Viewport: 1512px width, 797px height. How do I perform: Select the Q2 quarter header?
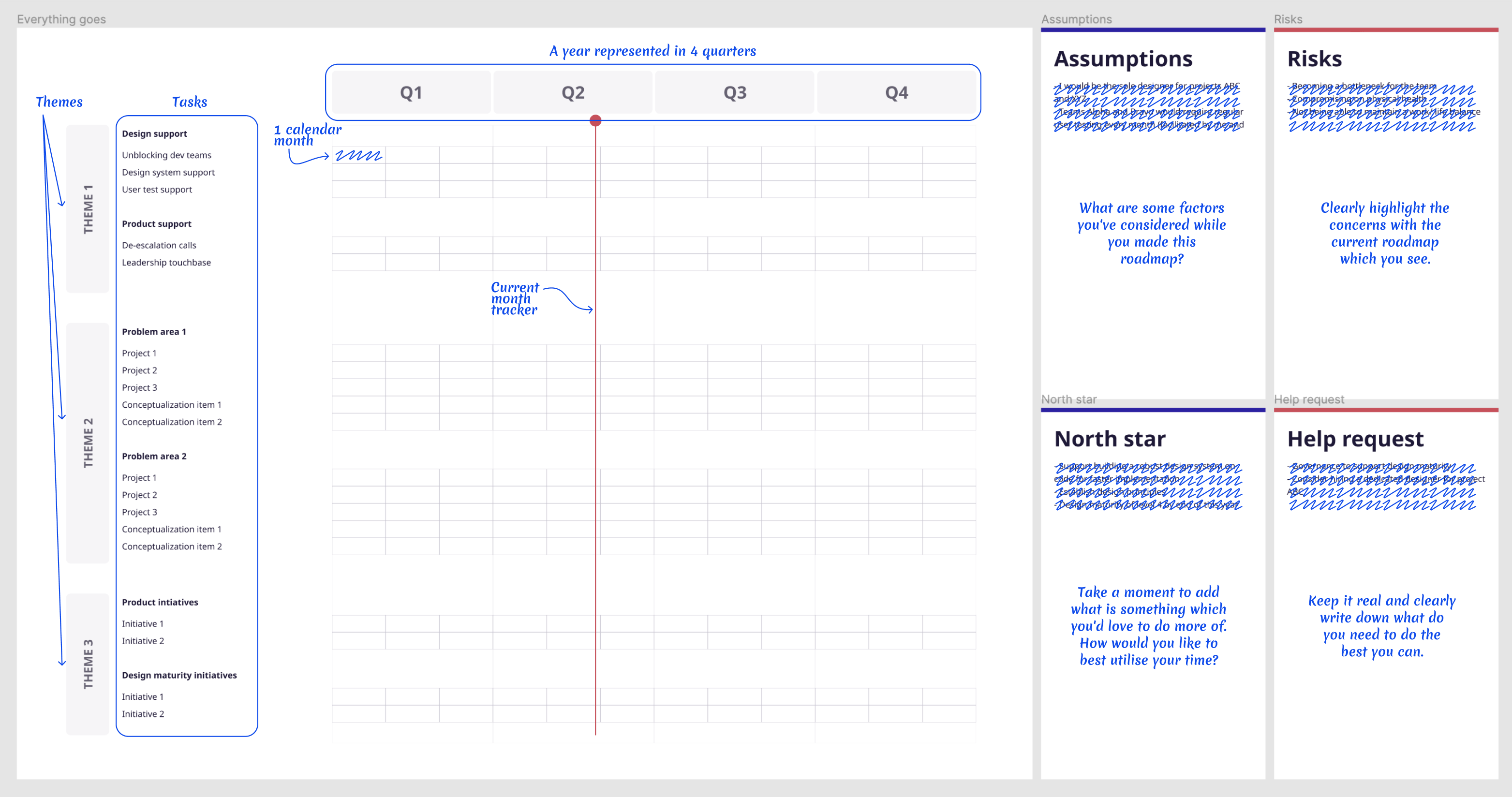coord(573,92)
